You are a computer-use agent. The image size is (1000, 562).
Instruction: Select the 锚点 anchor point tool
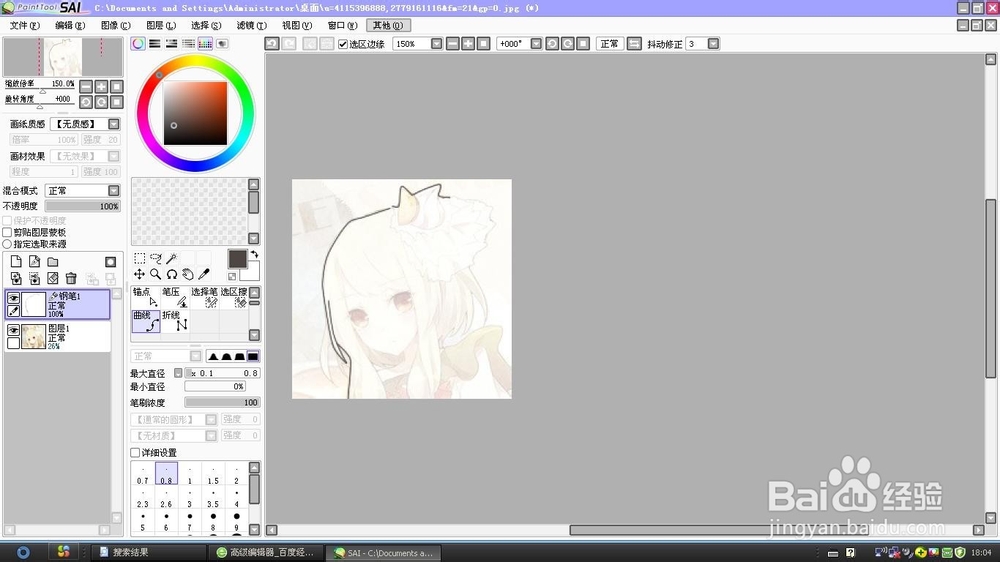pos(145,297)
